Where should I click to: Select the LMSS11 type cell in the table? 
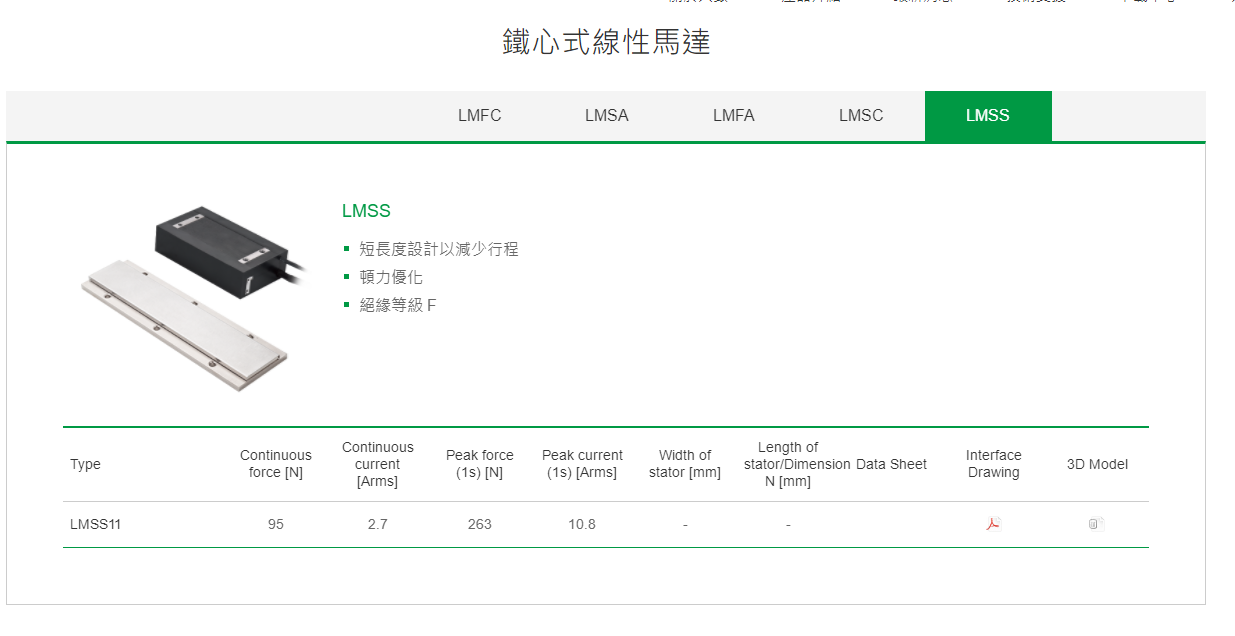(96, 524)
